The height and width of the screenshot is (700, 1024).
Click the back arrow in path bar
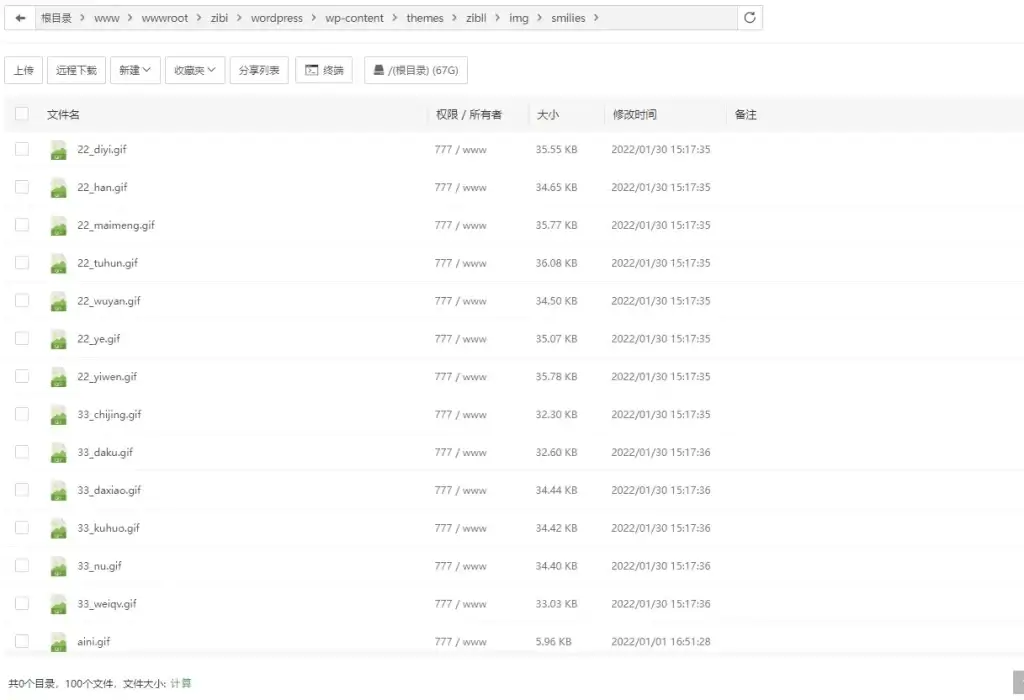[x=20, y=18]
